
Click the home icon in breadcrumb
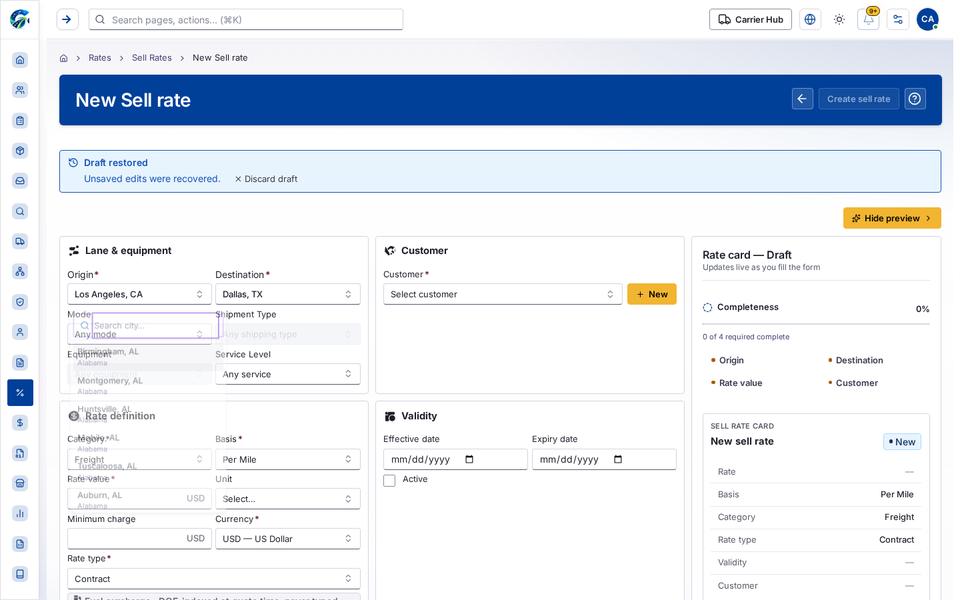[64, 58]
